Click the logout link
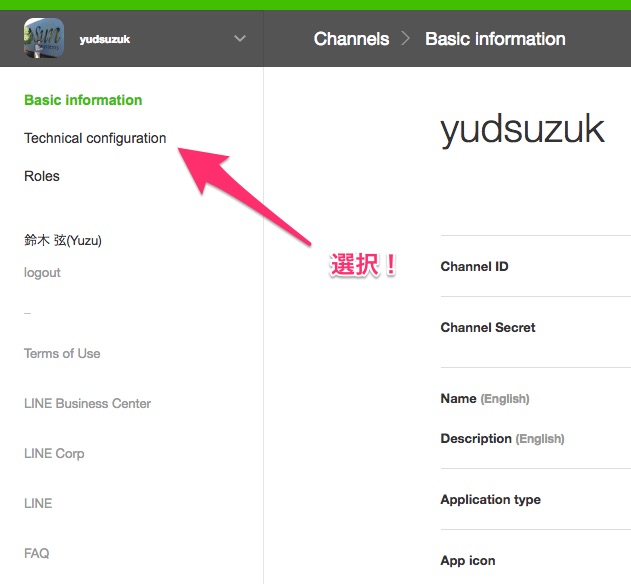631x584 pixels. (x=42, y=273)
